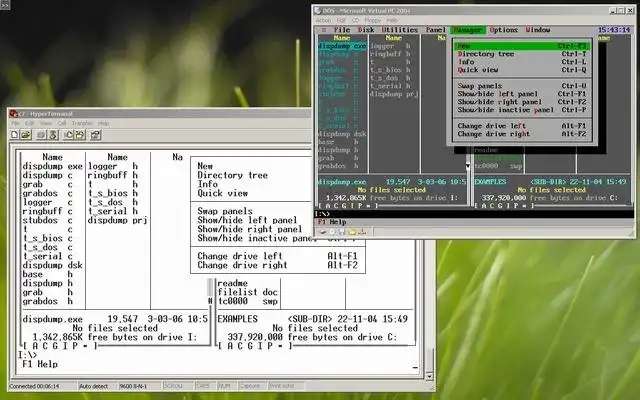Viewport: 640px width, 400px height.
Task: Click the Virtual PC title bar app icon
Action: pyautogui.click(x=318, y=11)
